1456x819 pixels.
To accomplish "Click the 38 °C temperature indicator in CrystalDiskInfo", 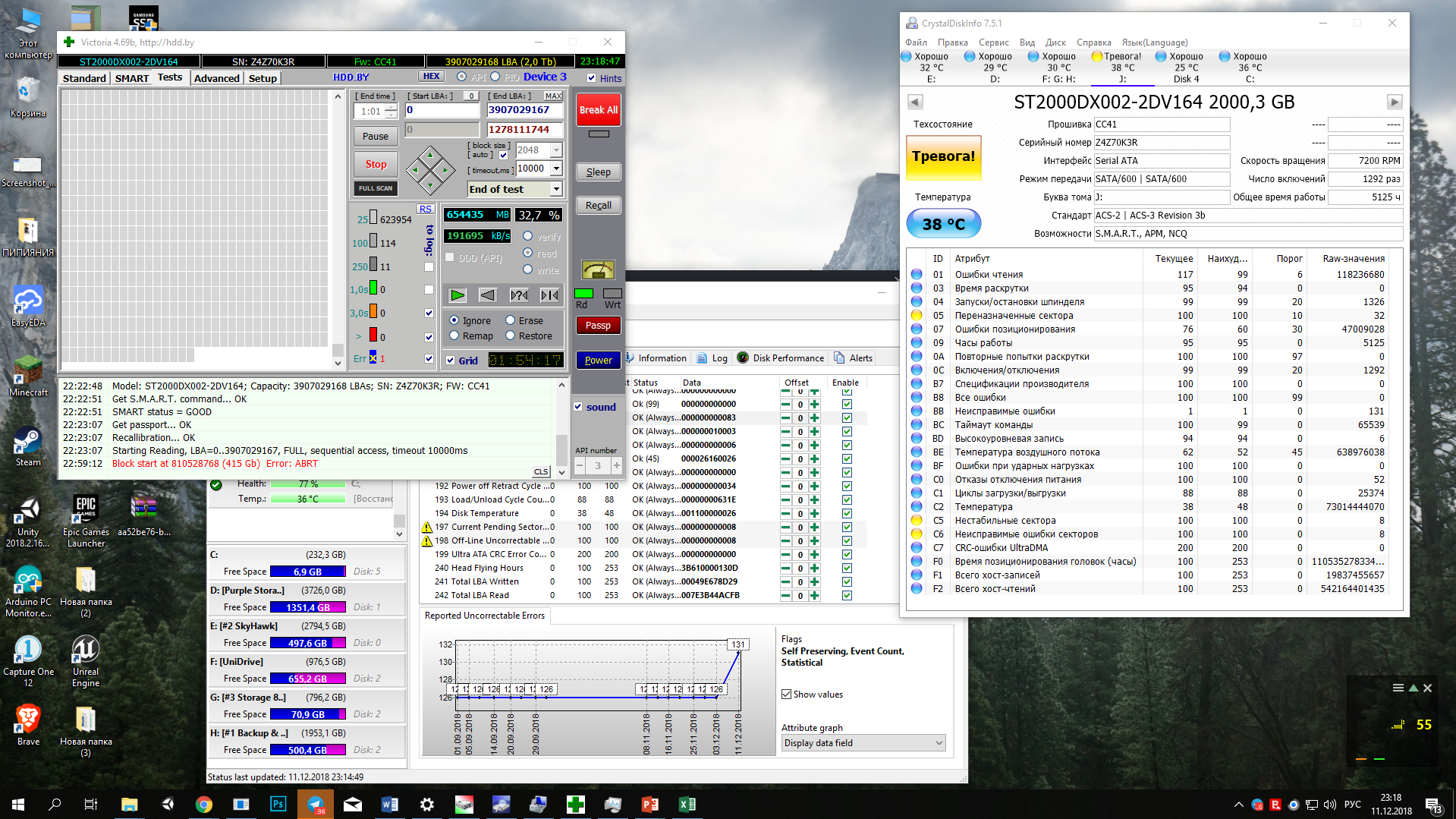I will point(943,224).
